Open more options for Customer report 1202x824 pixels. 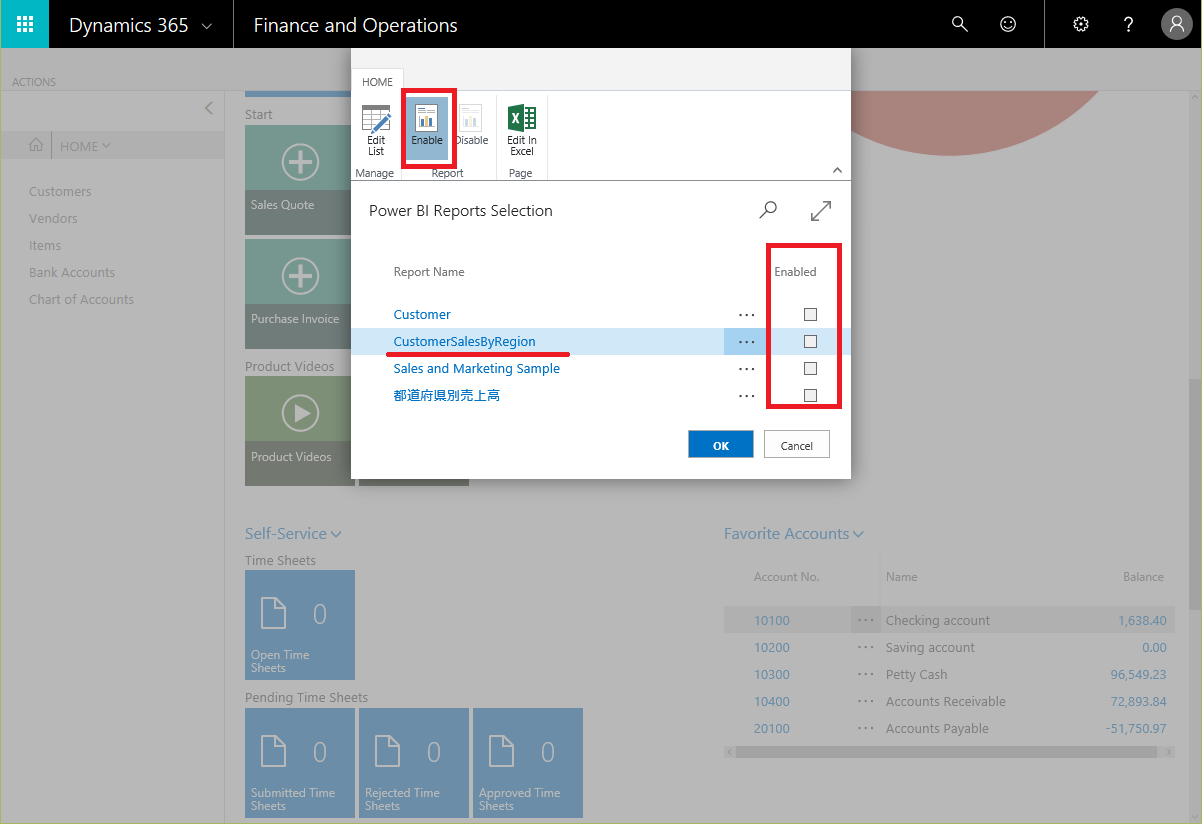[x=746, y=314]
